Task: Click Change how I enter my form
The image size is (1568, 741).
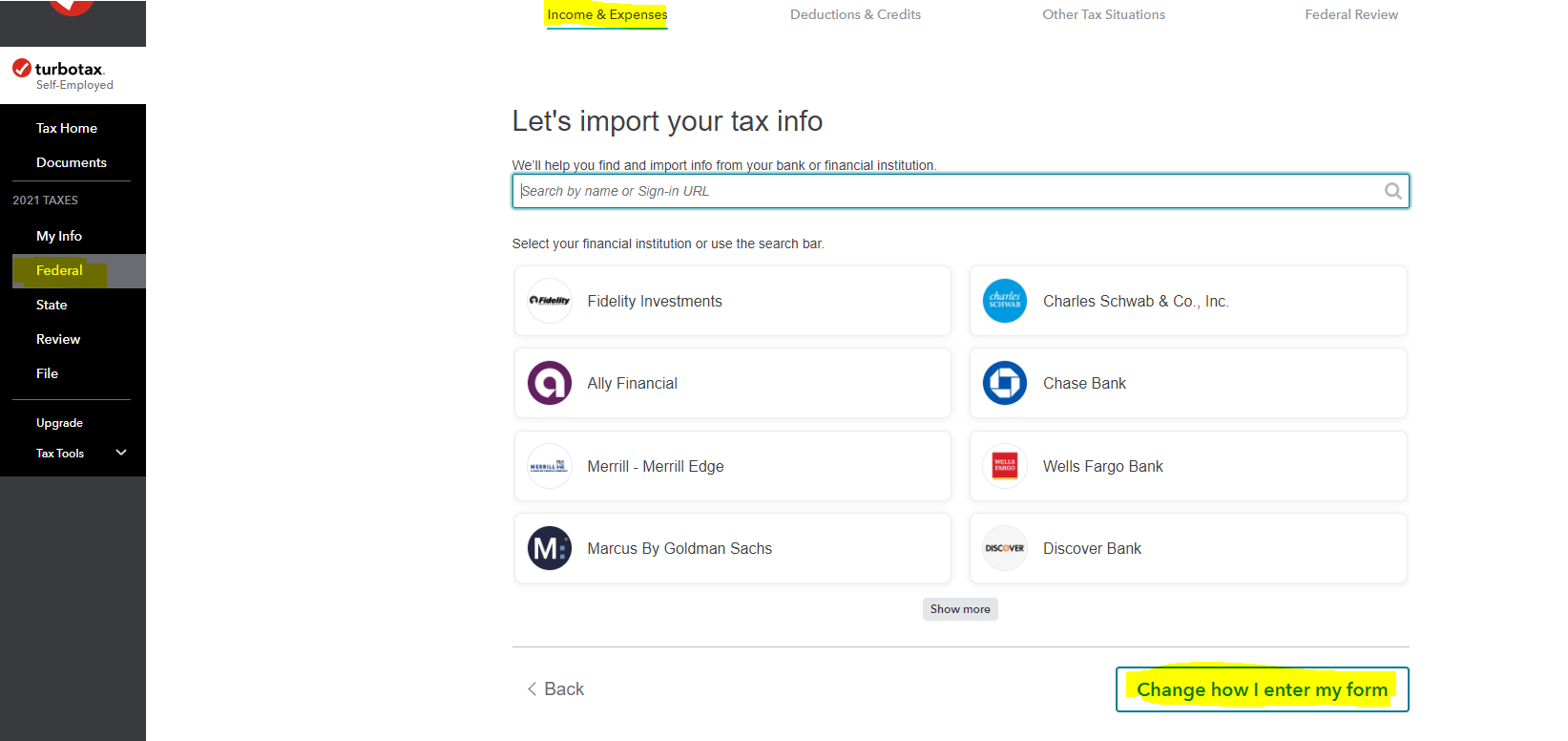Action: 1262,689
